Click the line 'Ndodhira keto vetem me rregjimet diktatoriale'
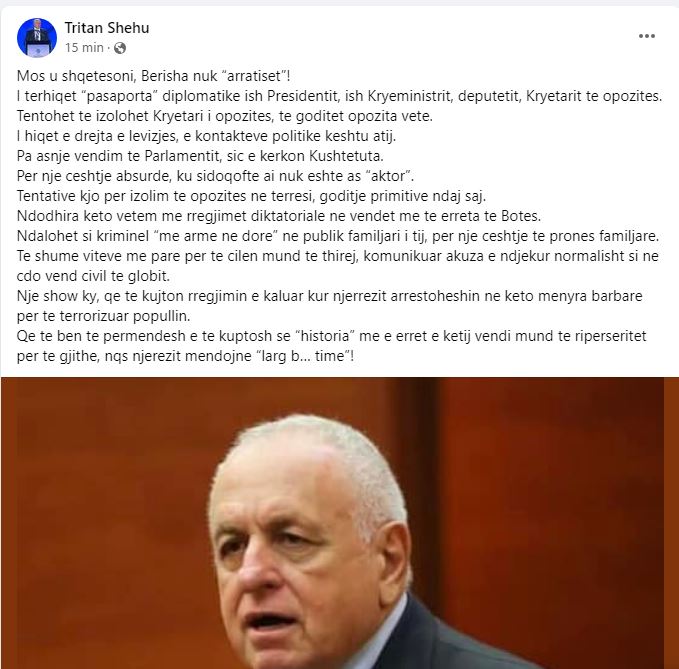This screenshot has width=679, height=669. point(279,216)
